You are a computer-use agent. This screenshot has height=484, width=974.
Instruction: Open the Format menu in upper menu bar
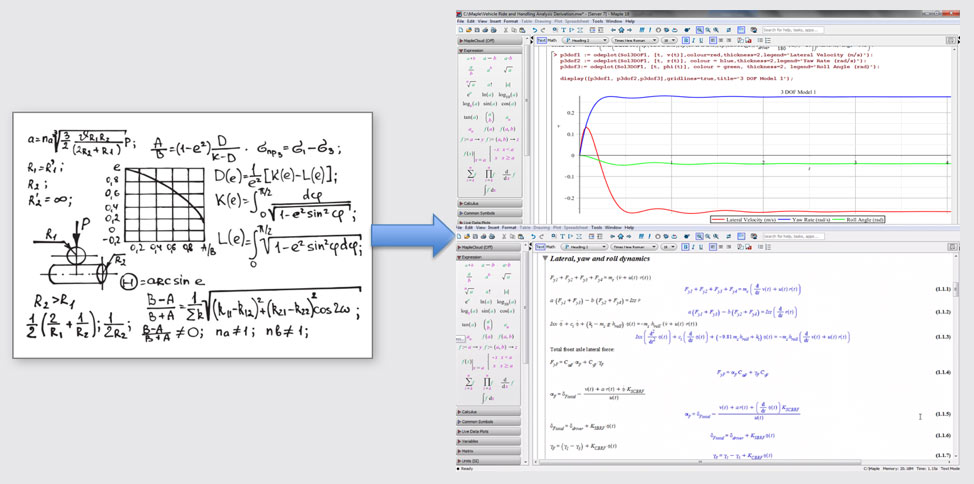511,20
